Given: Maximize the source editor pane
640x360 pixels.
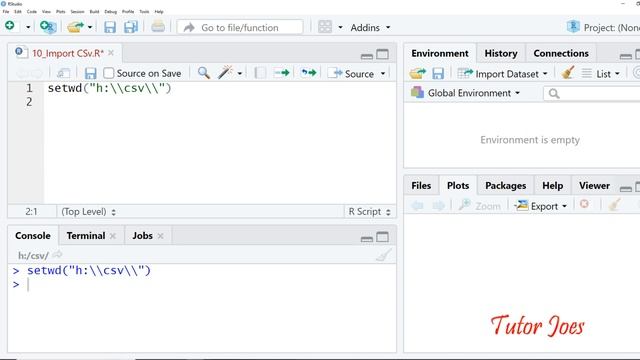Looking at the screenshot, I should (382, 54).
